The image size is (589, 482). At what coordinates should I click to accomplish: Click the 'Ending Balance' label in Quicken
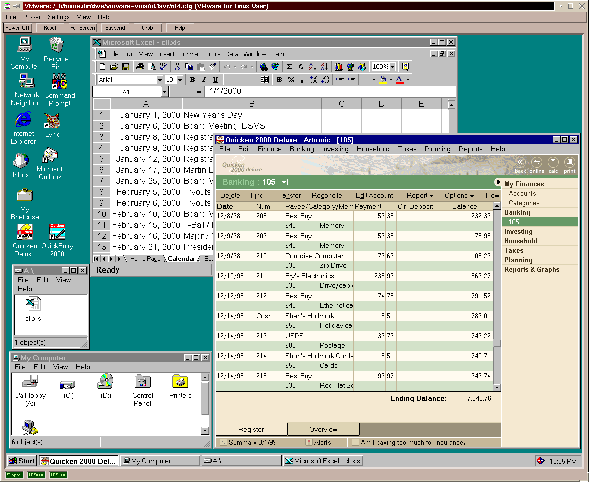click(418, 399)
